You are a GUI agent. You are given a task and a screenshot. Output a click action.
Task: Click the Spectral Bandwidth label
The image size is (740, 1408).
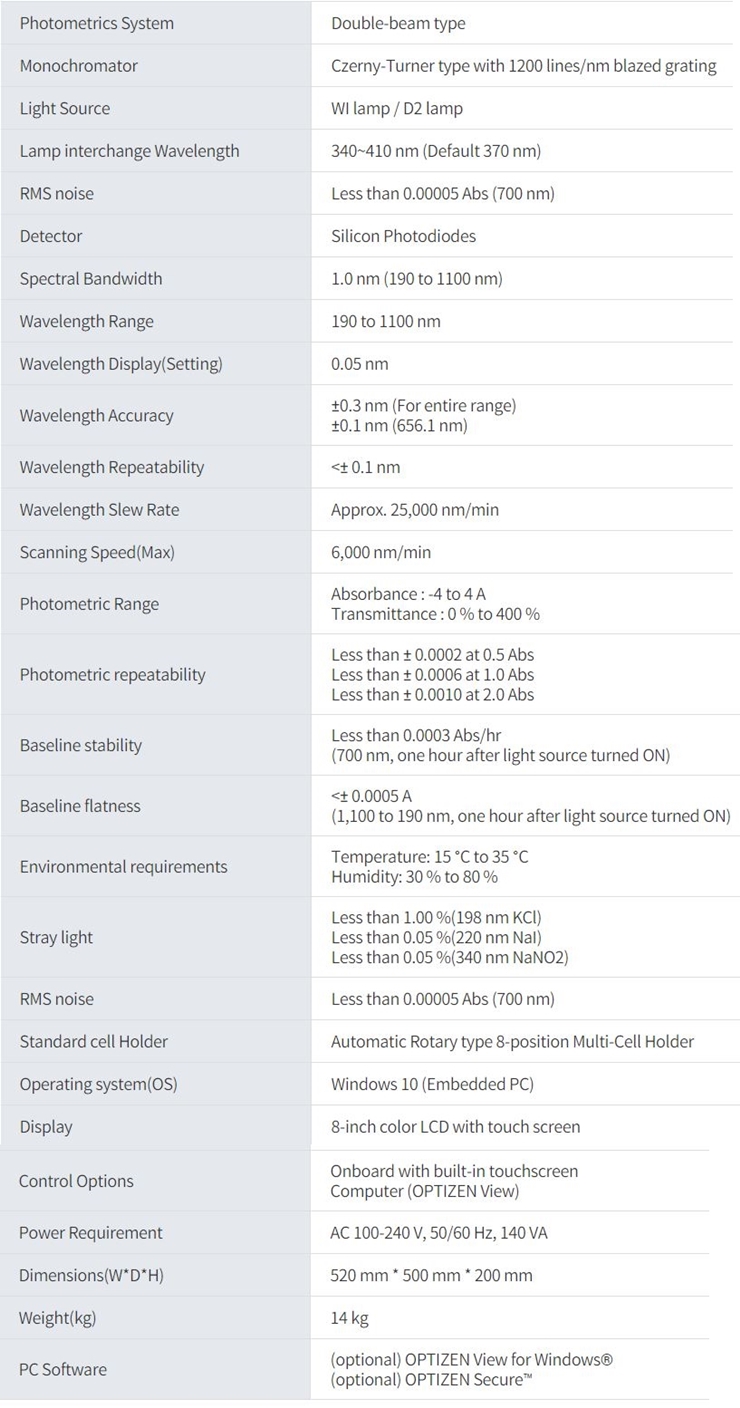tap(91, 279)
